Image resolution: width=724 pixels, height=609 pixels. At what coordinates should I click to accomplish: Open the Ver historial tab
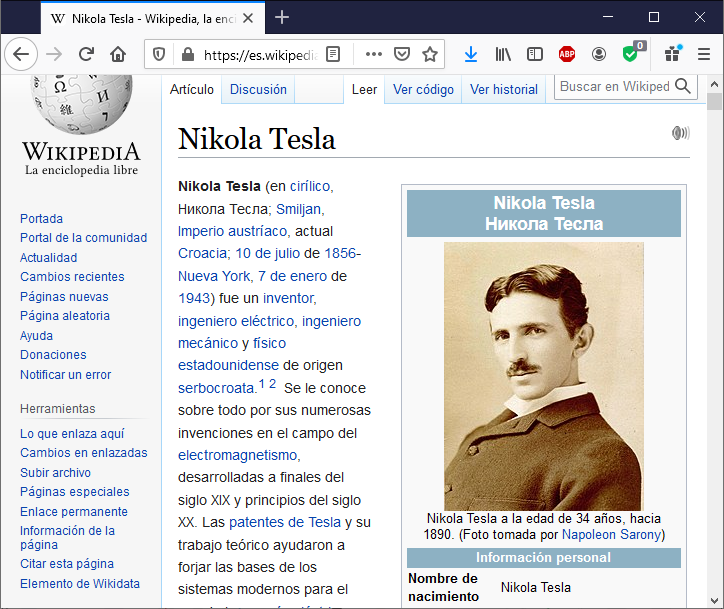tap(504, 89)
